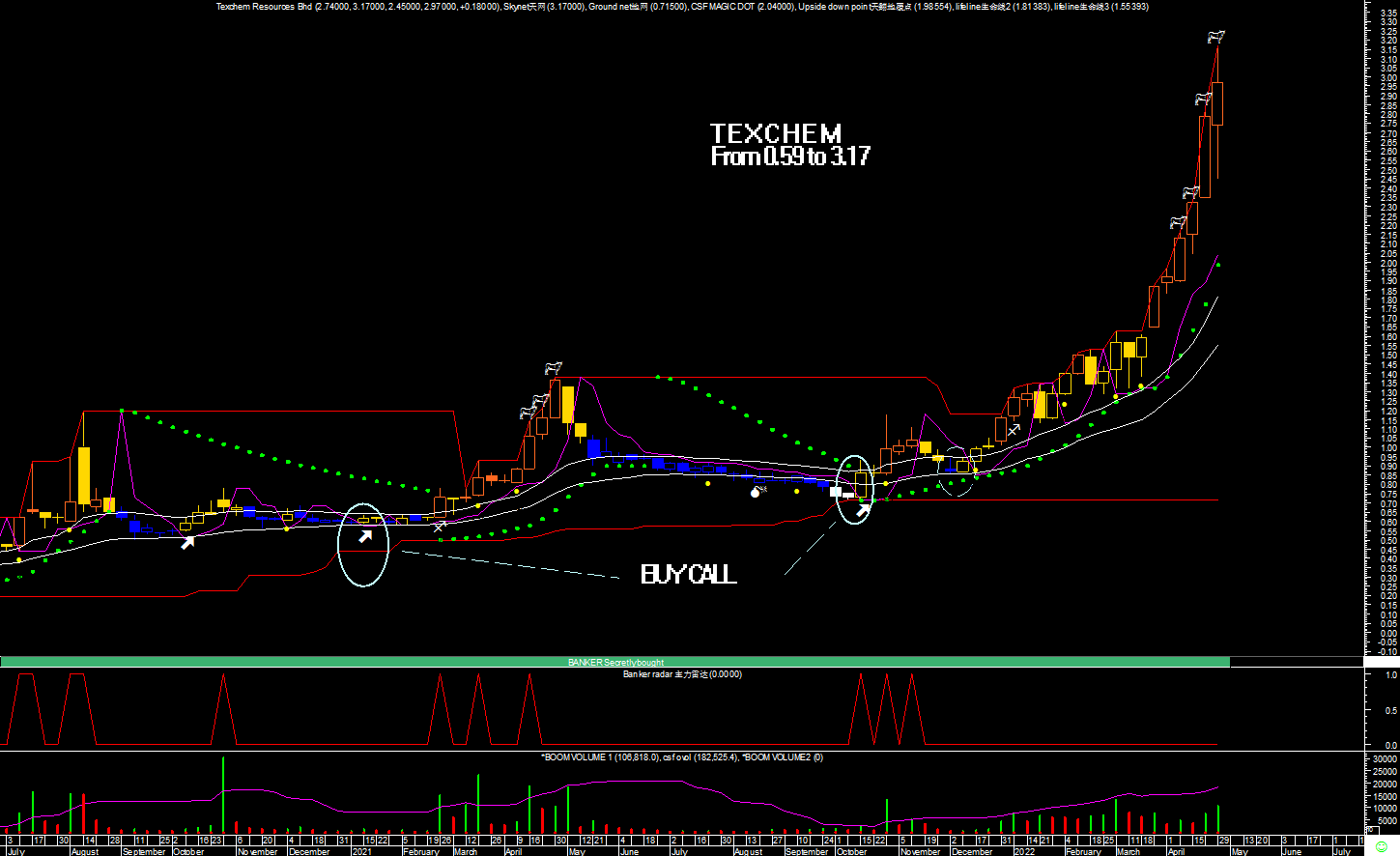Click the 2.00 value on the price axis
Screen dimensions: 1400x856
1388,263
